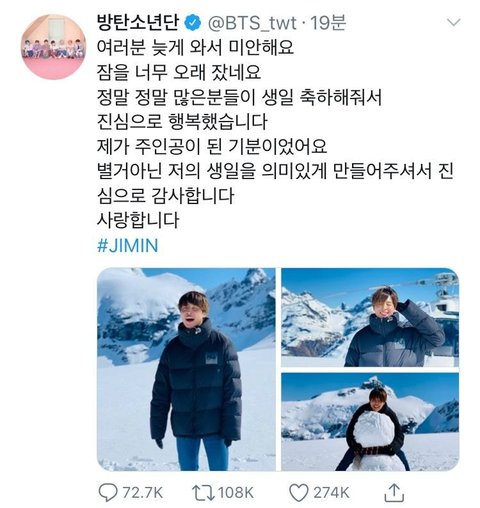This screenshot has width=480, height=508.
Task: Click the 72.7K reply count
Action: tap(143, 493)
